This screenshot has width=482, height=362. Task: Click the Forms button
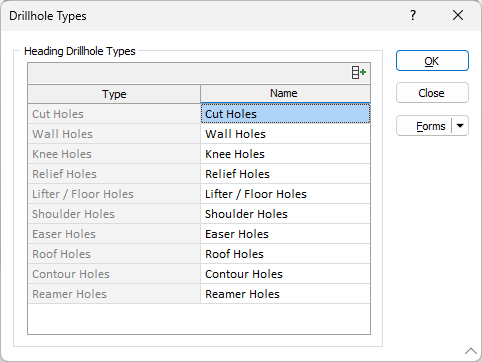point(424,126)
